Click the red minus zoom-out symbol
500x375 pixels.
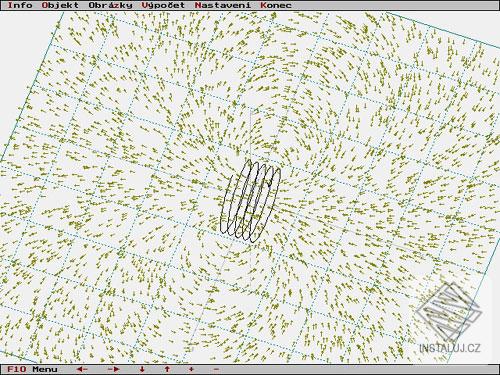(216, 369)
